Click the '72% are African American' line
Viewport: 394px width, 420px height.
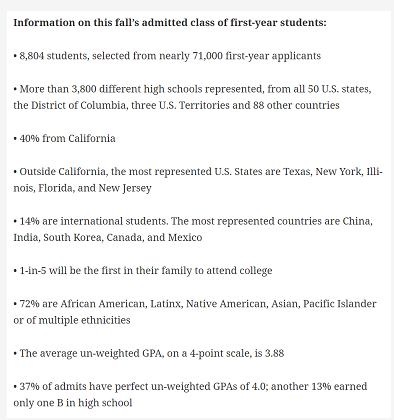(195, 304)
